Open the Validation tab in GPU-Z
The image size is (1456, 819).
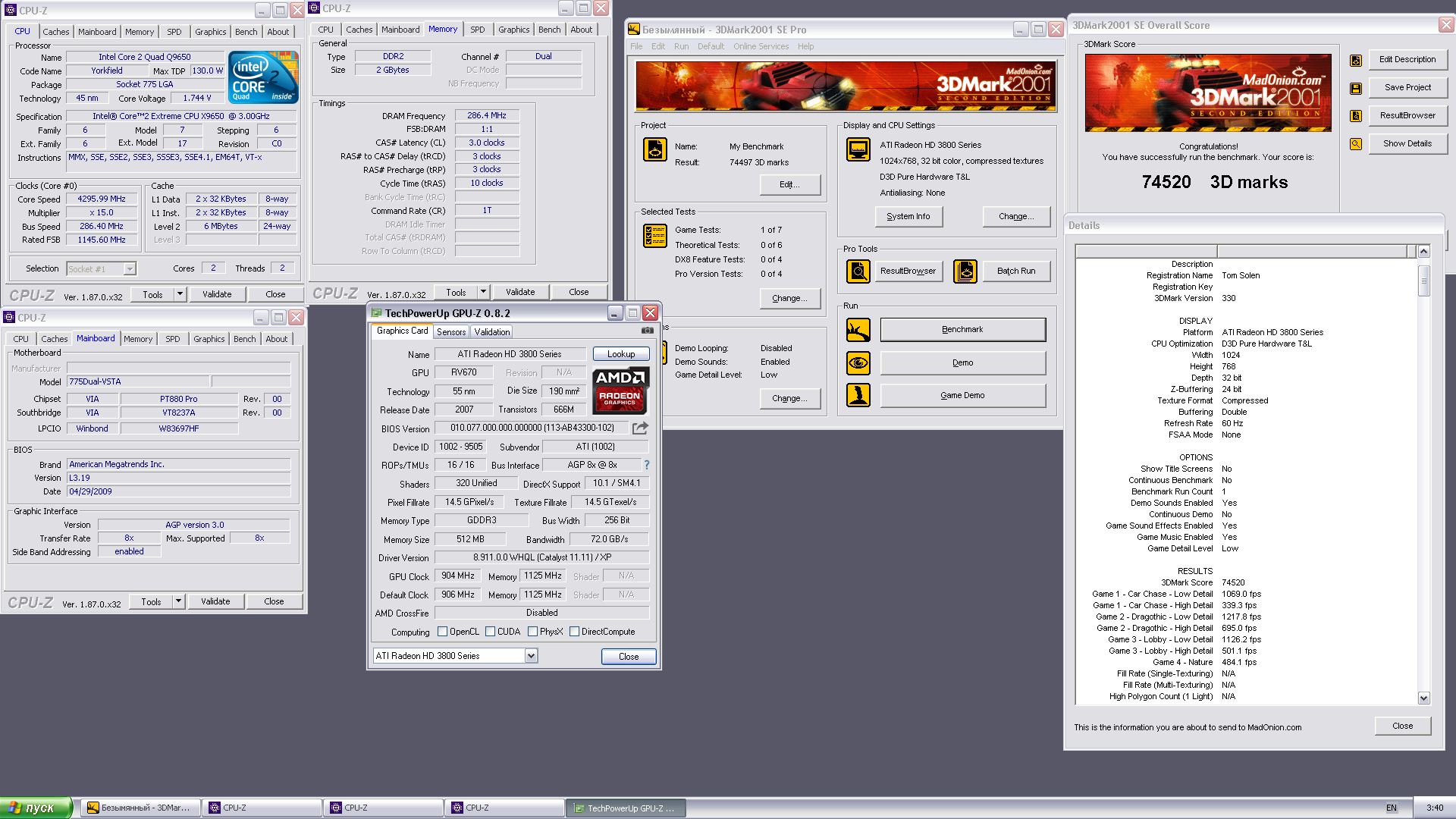(492, 332)
